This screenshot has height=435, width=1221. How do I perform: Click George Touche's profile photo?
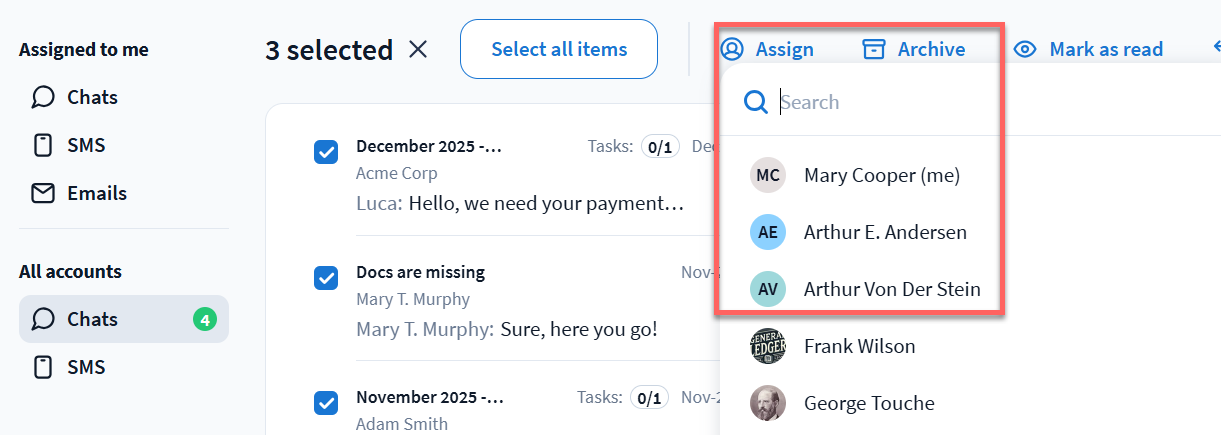[x=768, y=403]
